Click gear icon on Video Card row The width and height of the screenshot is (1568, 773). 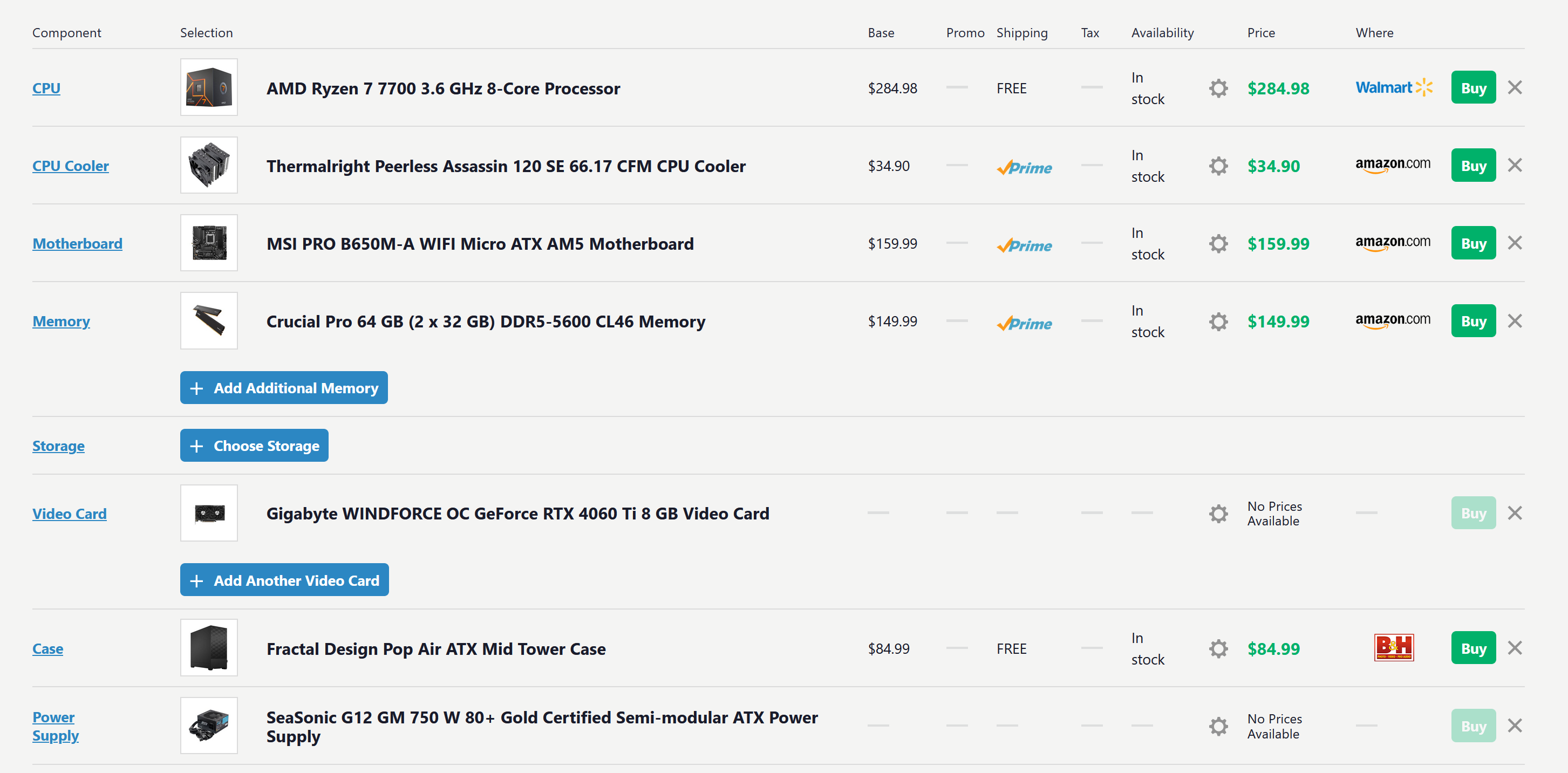pyautogui.click(x=1218, y=514)
